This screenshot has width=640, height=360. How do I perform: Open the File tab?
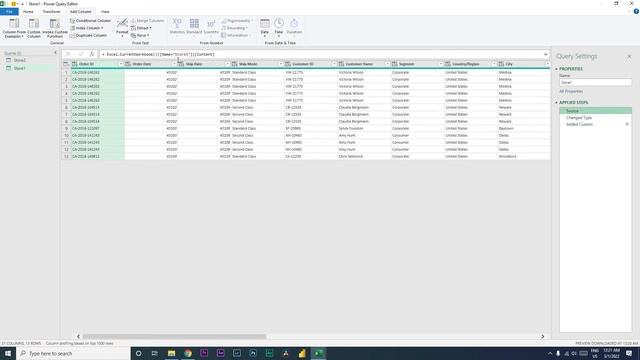9,12
